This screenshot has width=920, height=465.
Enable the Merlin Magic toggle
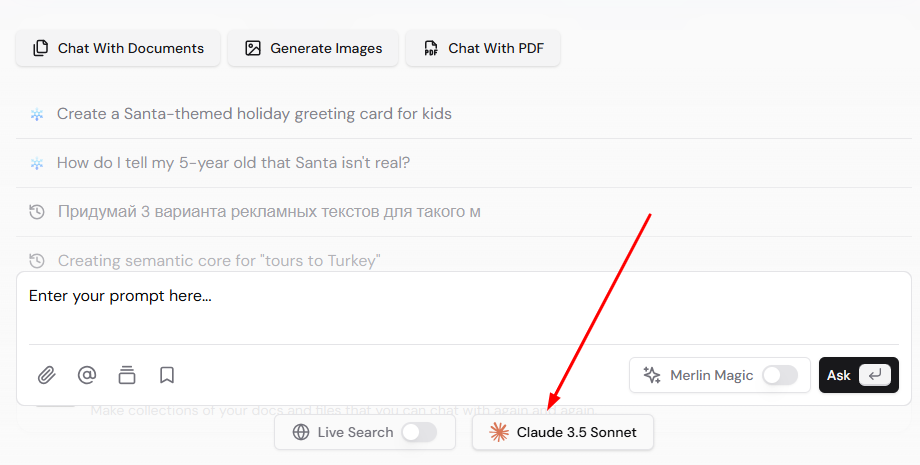coord(780,375)
